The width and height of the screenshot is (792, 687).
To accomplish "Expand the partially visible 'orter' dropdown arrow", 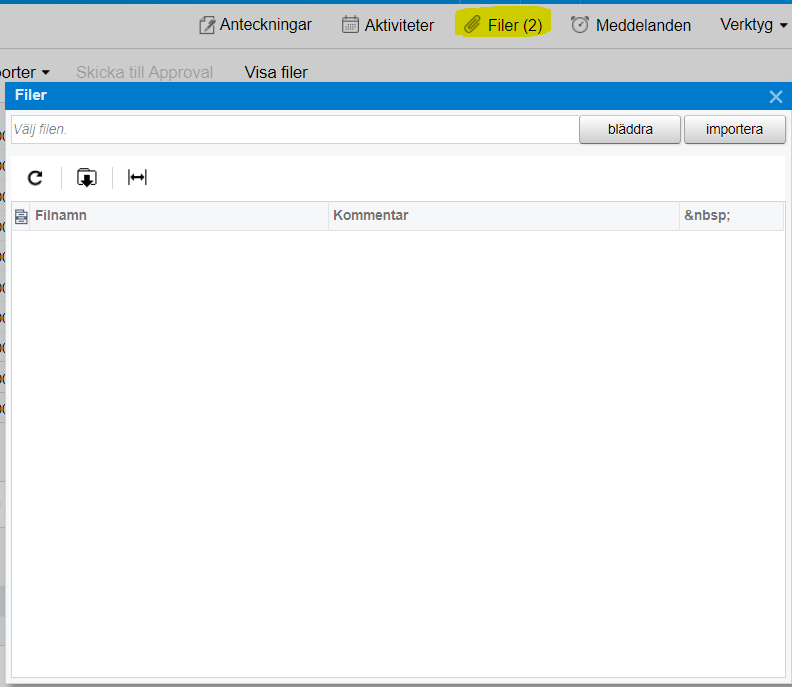I will 46,73.
